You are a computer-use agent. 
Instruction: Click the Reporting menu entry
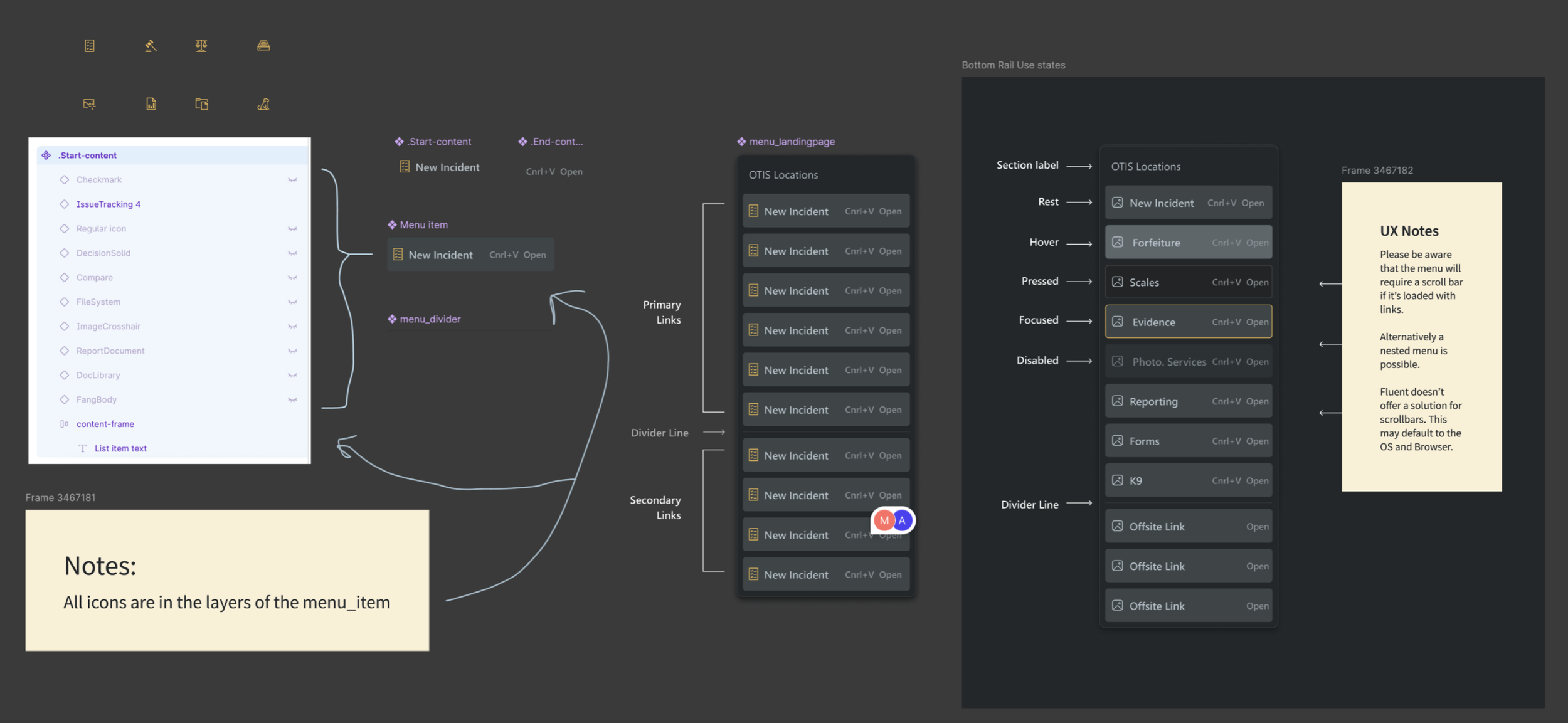[1188, 401]
